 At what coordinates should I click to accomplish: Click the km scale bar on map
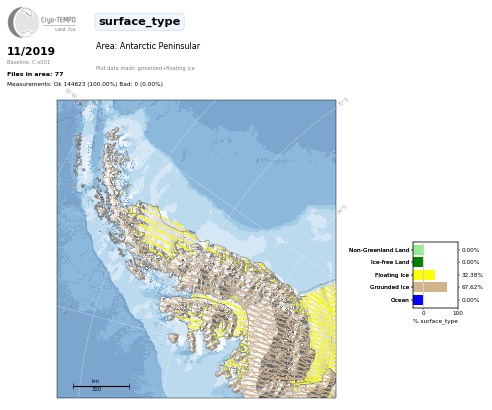(101, 385)
